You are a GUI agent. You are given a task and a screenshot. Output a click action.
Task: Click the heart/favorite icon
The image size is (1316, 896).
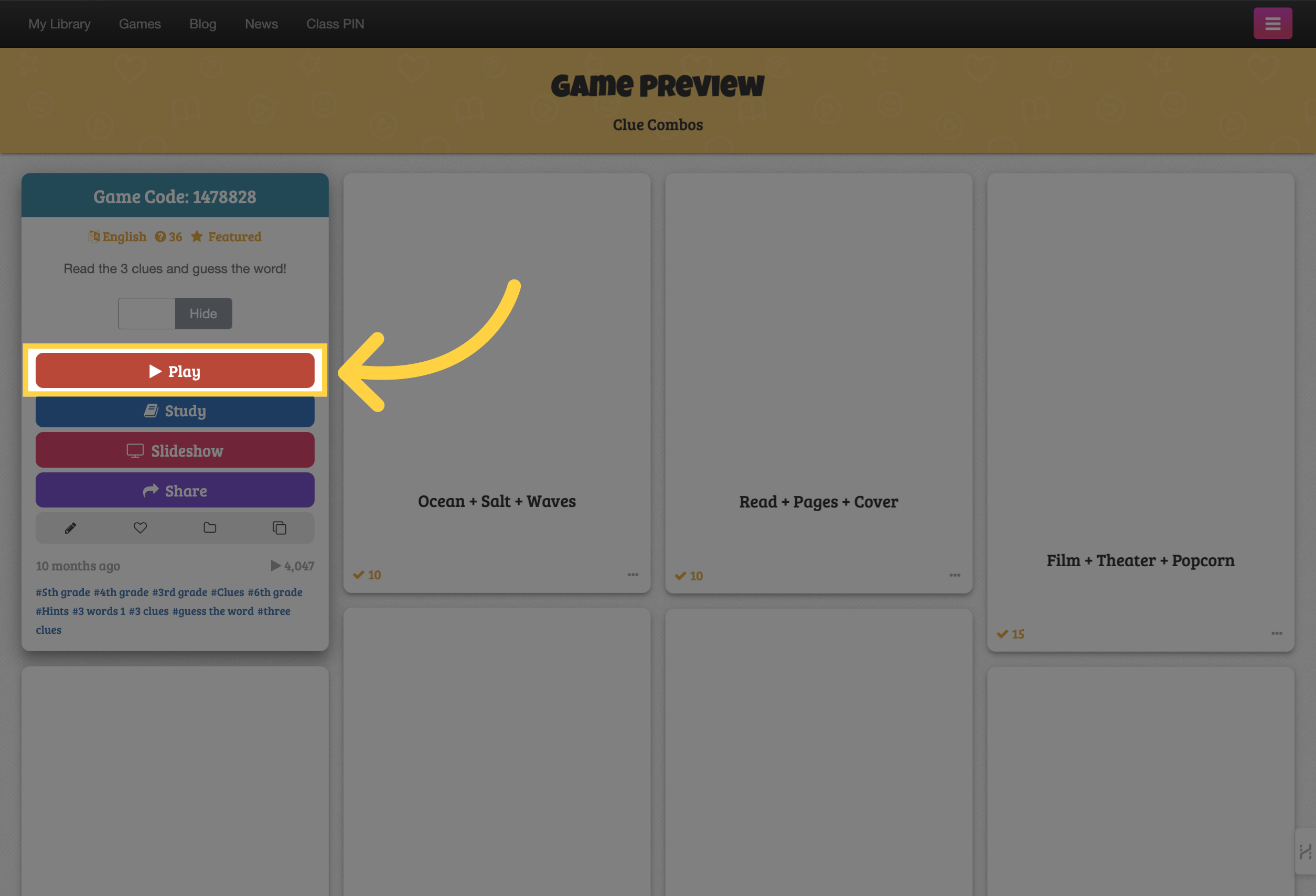tap(140, 528)
